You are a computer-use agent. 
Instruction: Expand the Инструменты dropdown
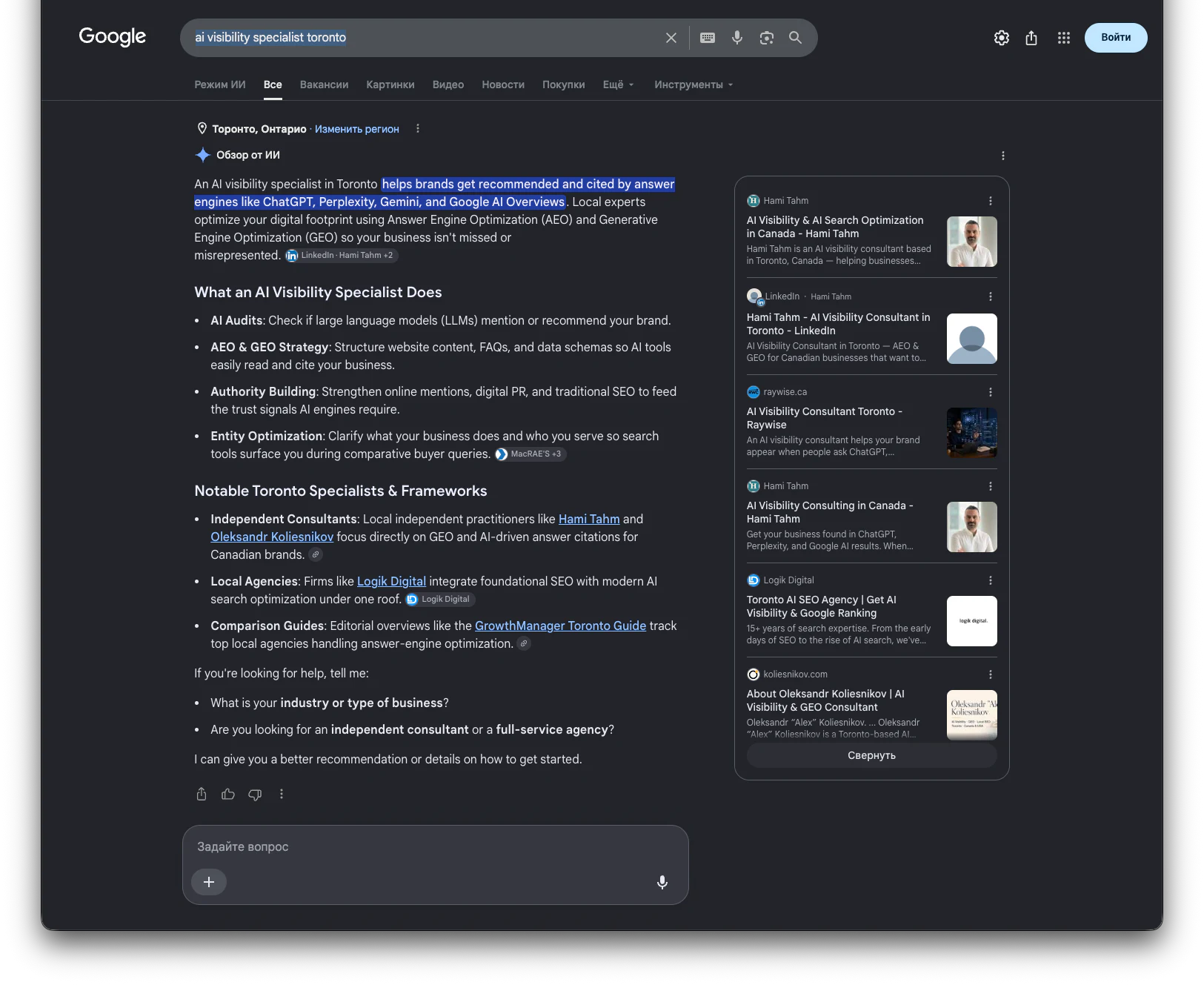pos(694,84)
